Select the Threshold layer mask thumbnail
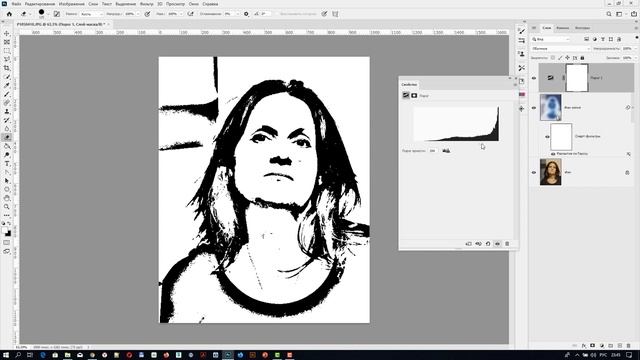The height and width of the screenshot is (360, 640). [577, 78]
